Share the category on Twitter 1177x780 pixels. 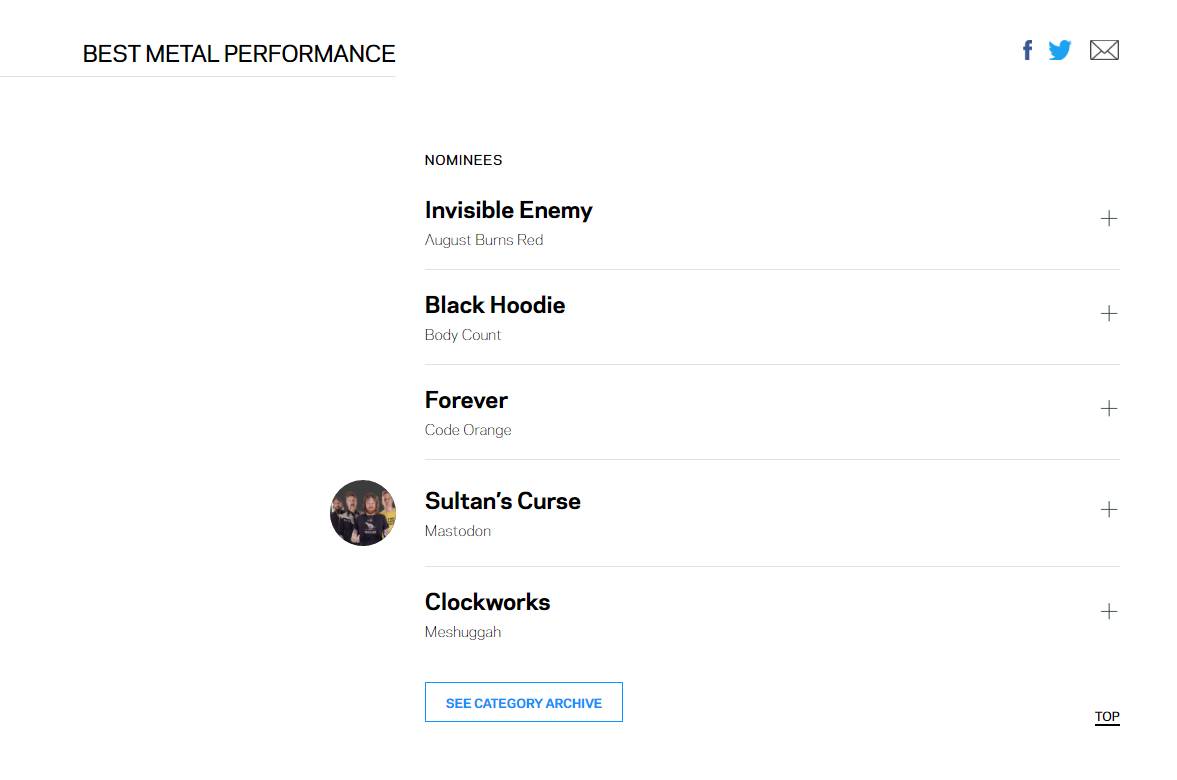tap(1060, 50)
